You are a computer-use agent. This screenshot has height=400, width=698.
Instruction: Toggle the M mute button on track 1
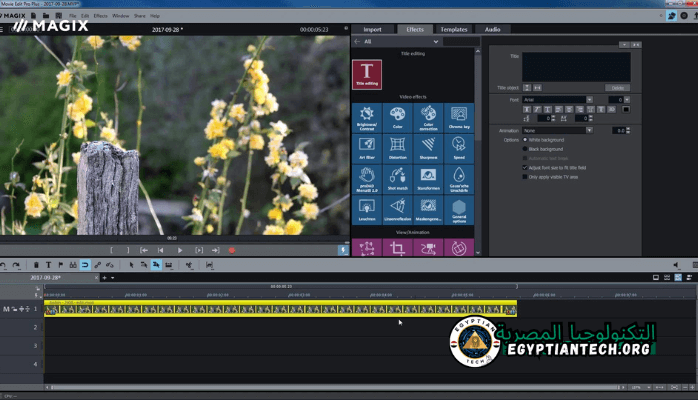pos(6,309)
